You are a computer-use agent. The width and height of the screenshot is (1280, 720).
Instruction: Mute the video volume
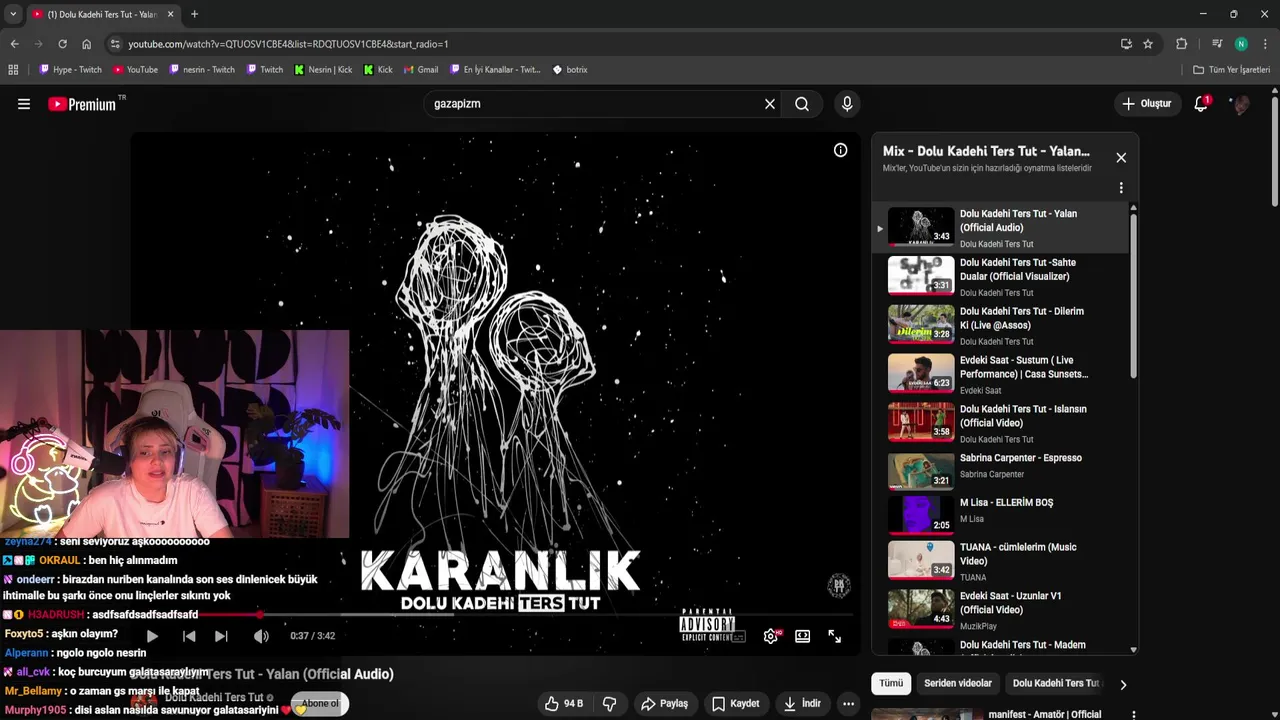261,636
